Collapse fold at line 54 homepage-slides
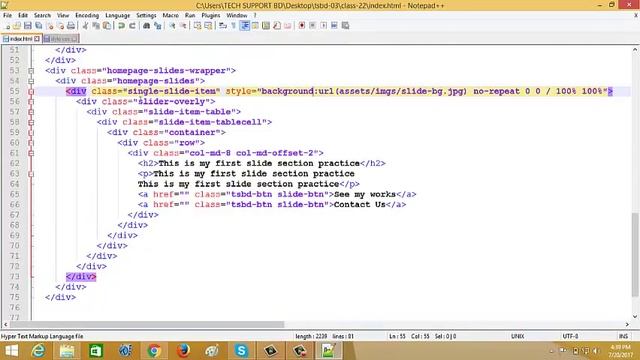Image resolution: width=640 pixels, height=360 pixels. pos(31,81)
